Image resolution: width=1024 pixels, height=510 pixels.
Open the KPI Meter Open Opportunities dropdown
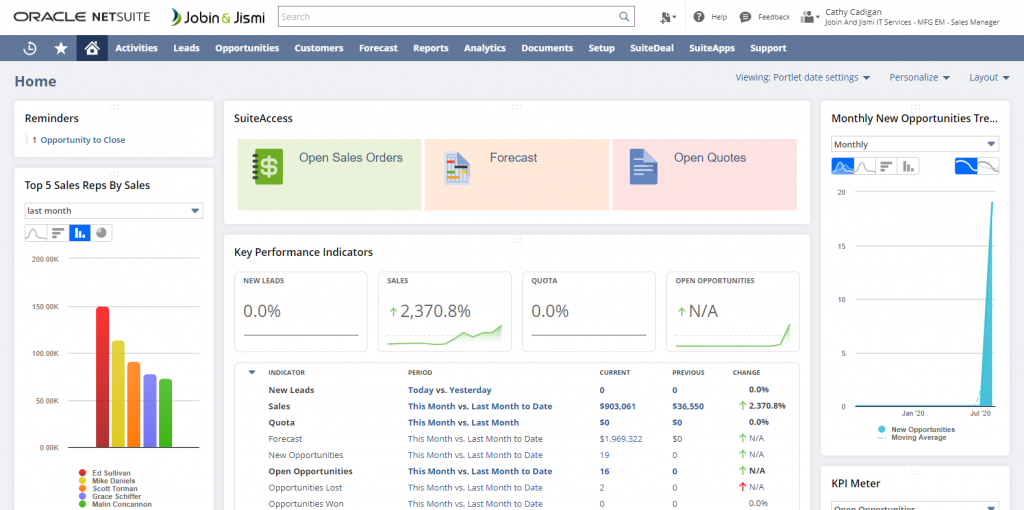tap(915, 507)
